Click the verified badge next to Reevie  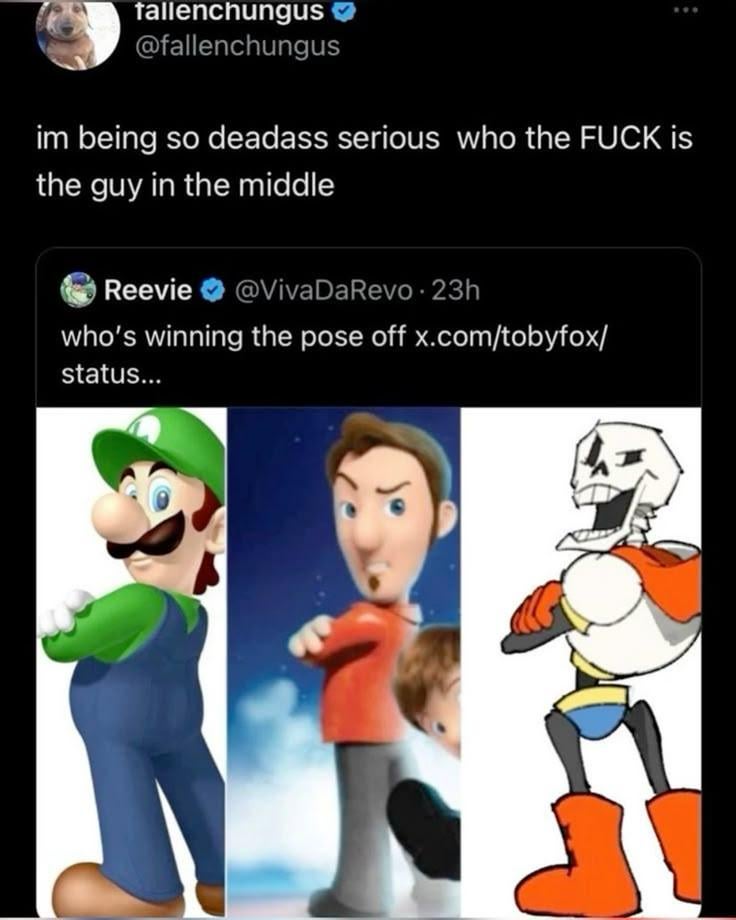click(212, 291)
